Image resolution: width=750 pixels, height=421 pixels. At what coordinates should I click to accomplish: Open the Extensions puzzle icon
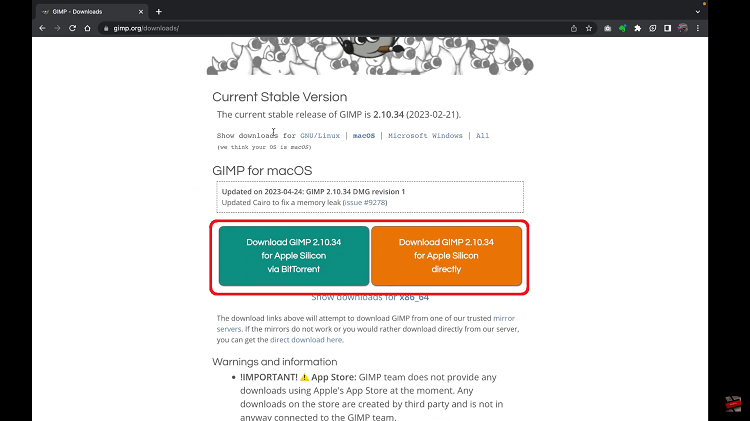[639, 28]
